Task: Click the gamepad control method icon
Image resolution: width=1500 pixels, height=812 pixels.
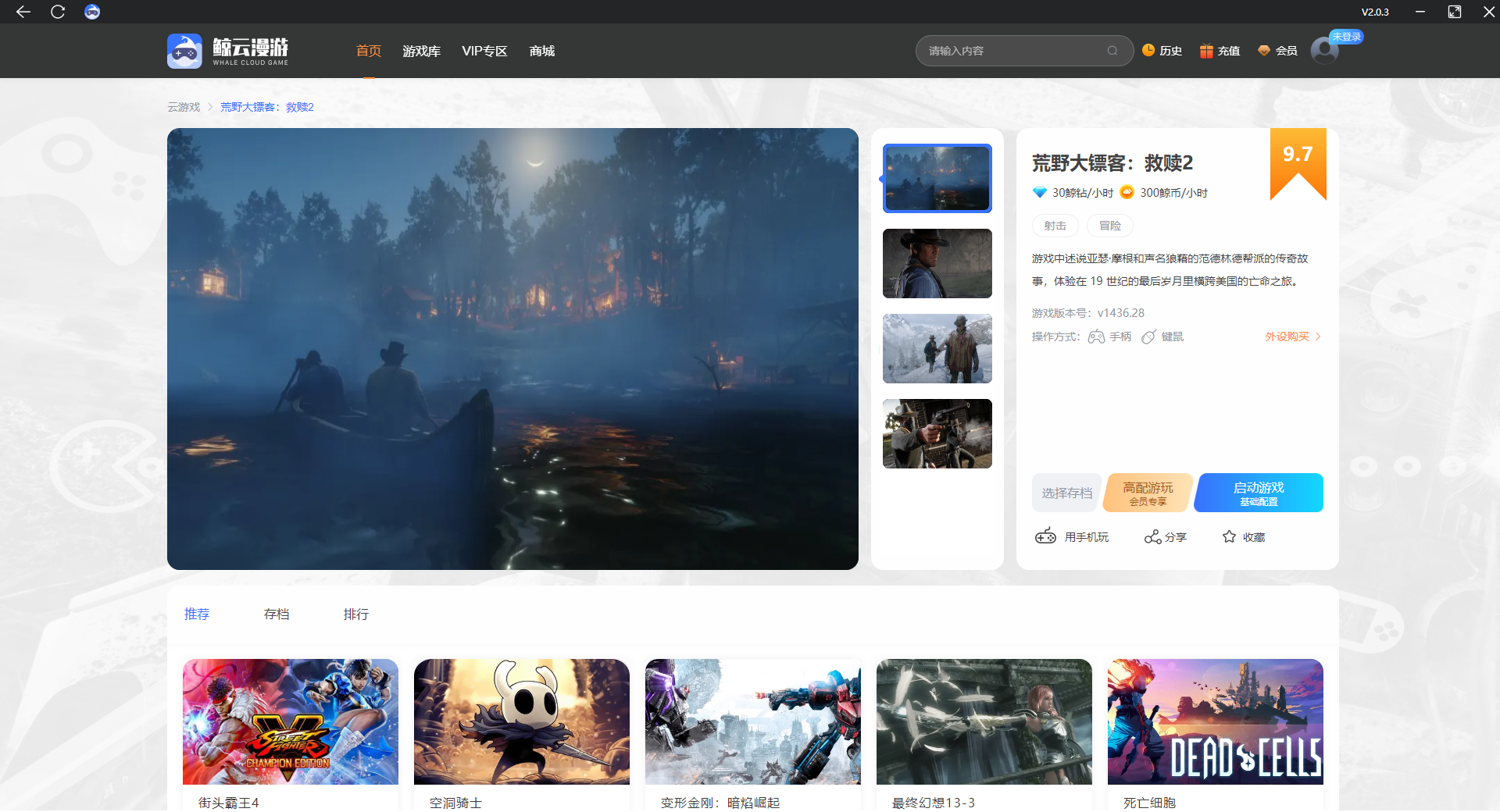Action: coord(1096,337)
